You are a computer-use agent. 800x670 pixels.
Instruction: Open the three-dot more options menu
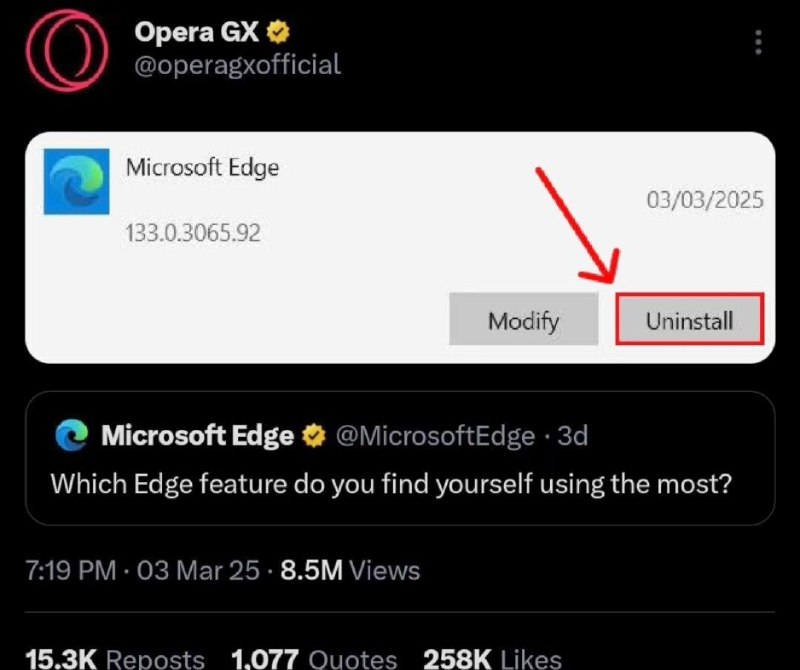click(759, 42)
